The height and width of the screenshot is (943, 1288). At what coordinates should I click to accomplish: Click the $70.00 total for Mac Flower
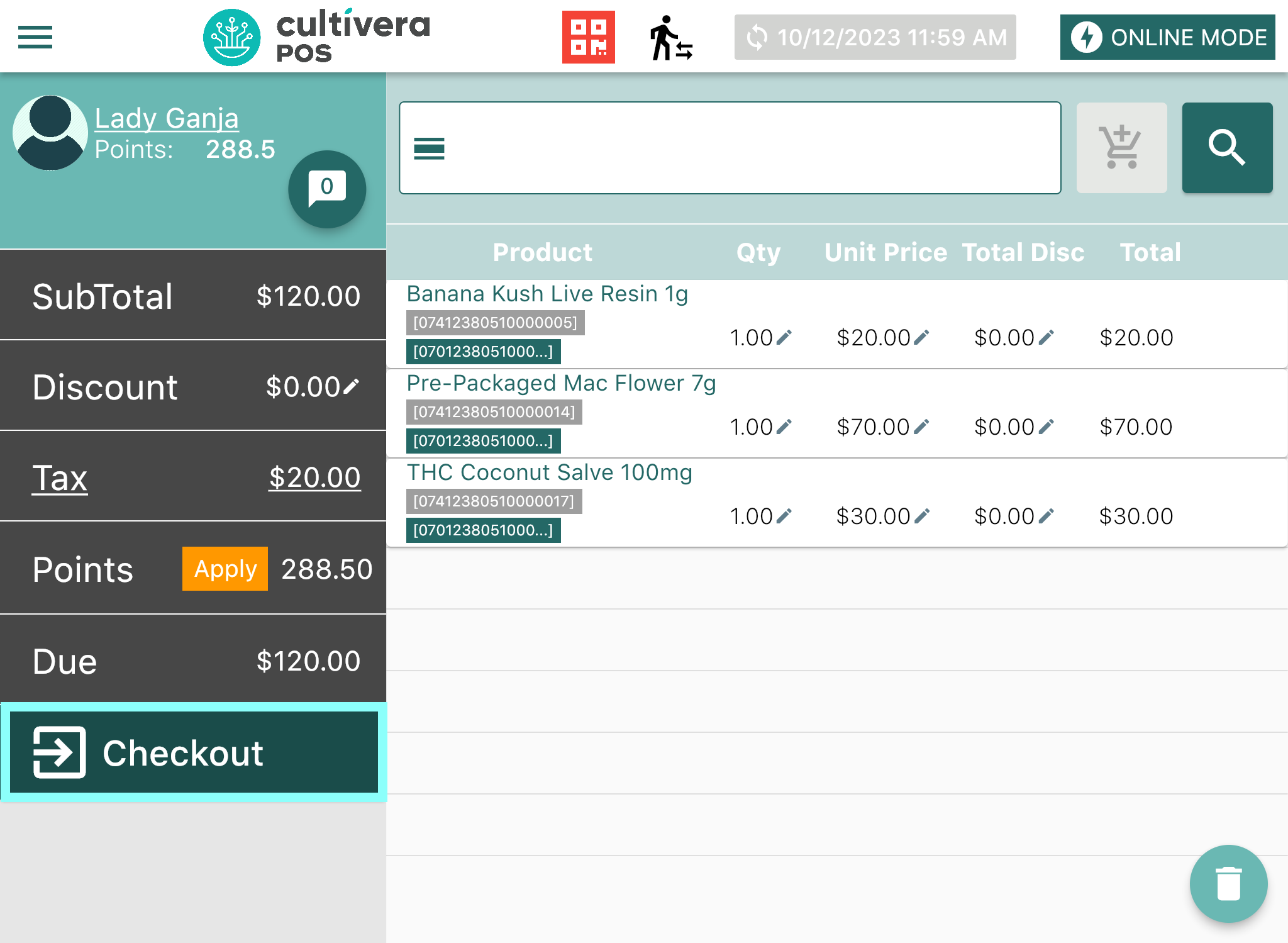(x=1136, y=427)
